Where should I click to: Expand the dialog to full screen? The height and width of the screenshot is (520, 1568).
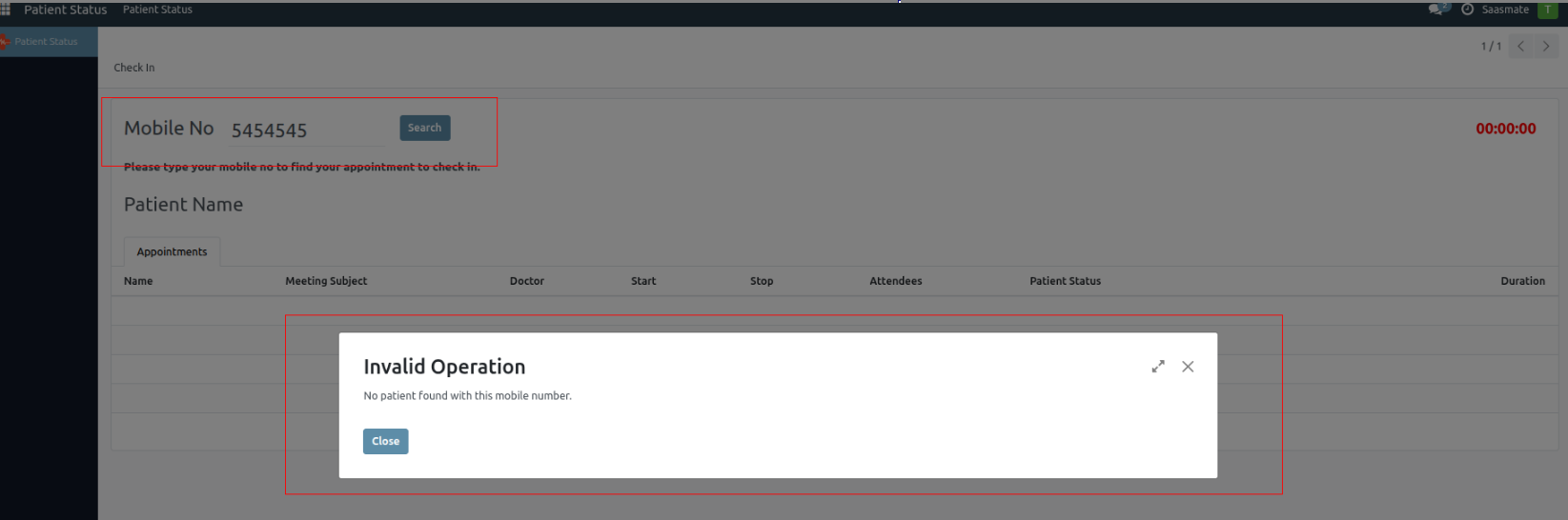pos(1158,367)
